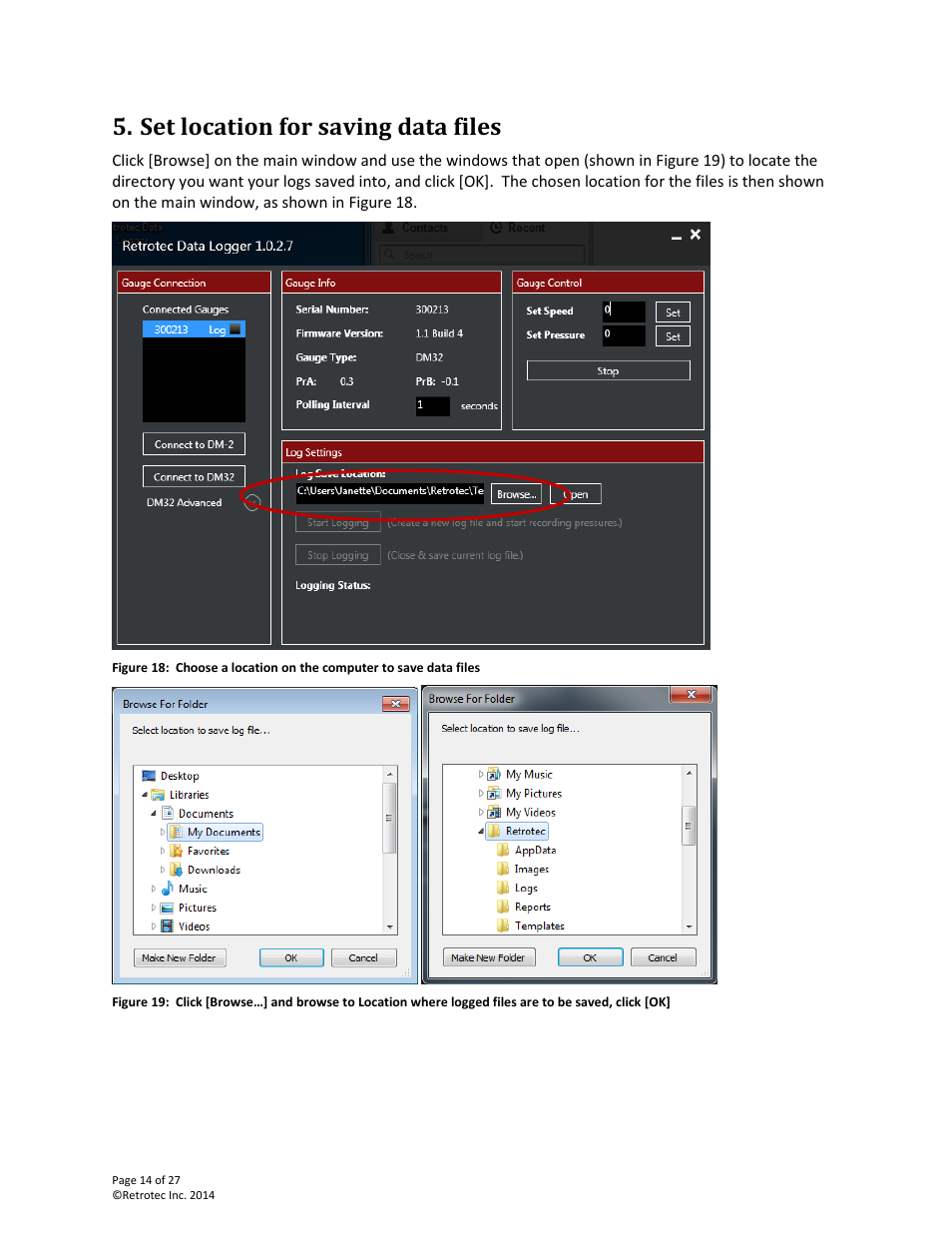Screen dimensions: 952x1233
Task: Click Polling Interval seconds field
Action: 433,405
